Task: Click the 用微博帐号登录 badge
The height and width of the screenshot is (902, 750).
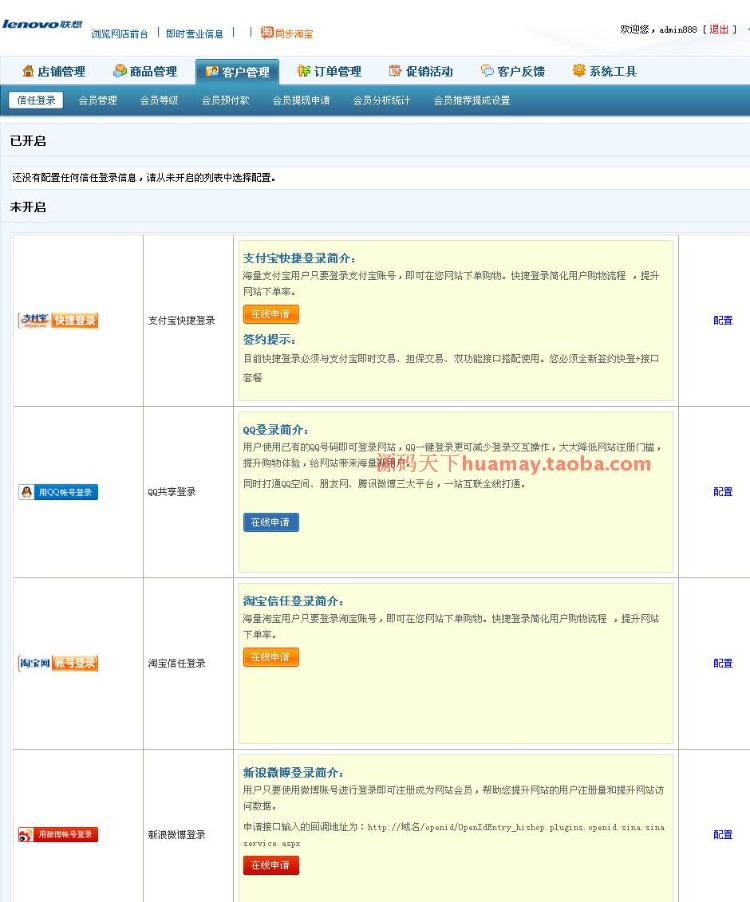Action: pyautogui.click(x=58, y=835)
